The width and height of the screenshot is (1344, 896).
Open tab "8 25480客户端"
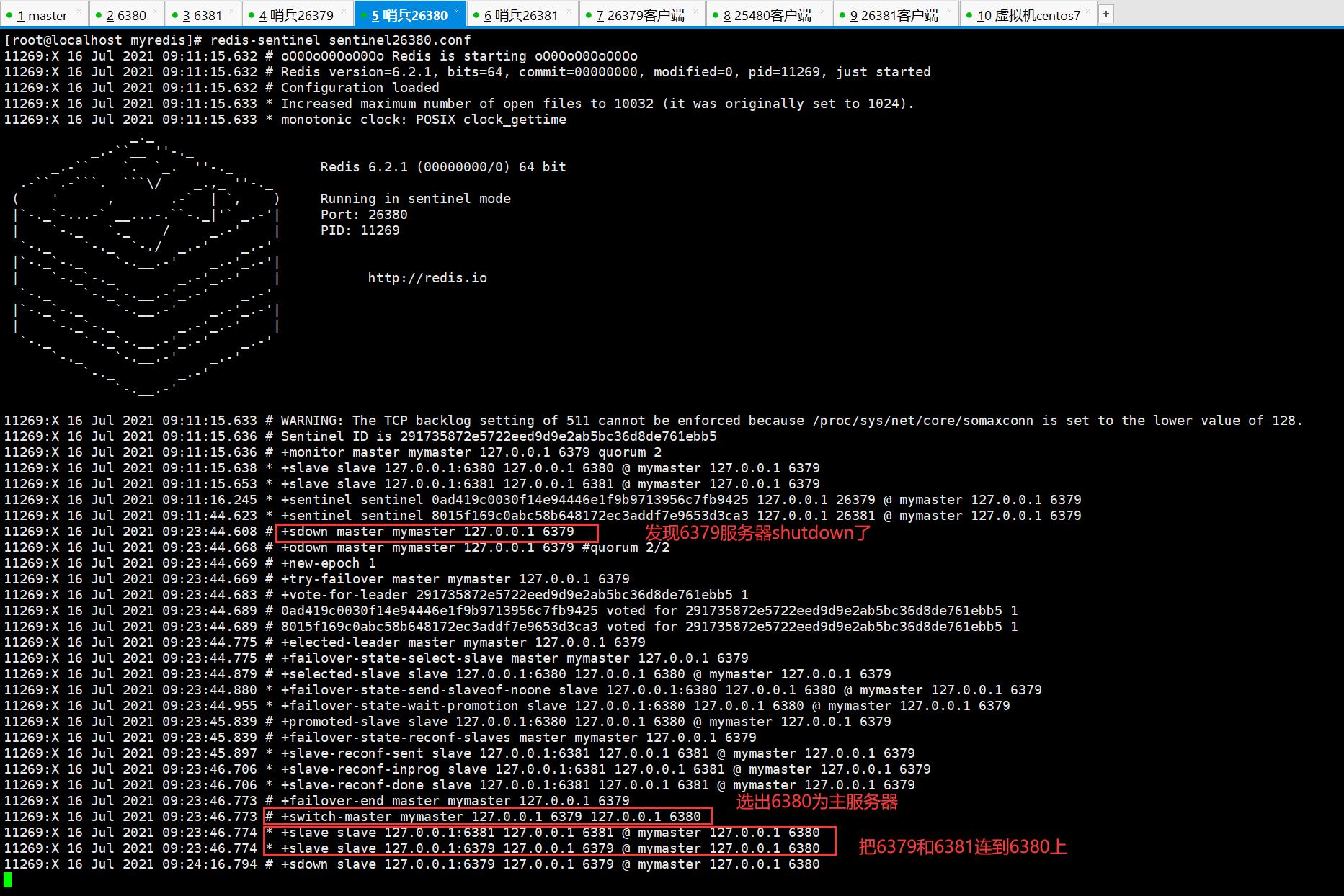(x=767, y=15)
